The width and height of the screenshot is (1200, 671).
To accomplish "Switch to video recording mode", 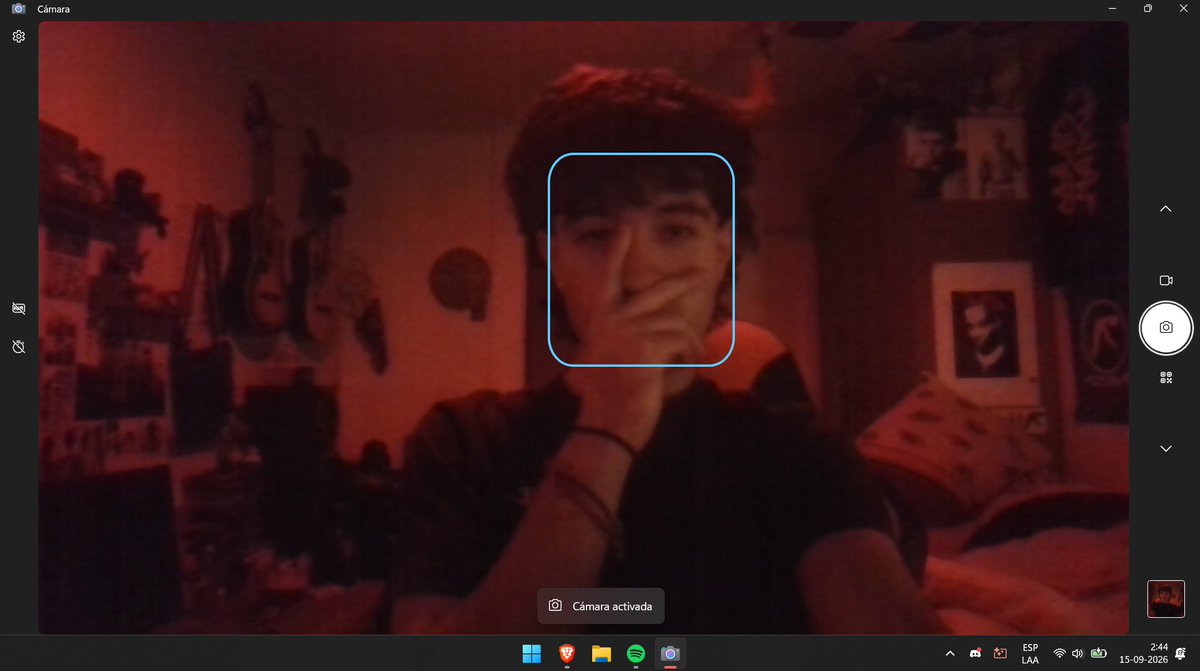I will tap(1165, 280).
